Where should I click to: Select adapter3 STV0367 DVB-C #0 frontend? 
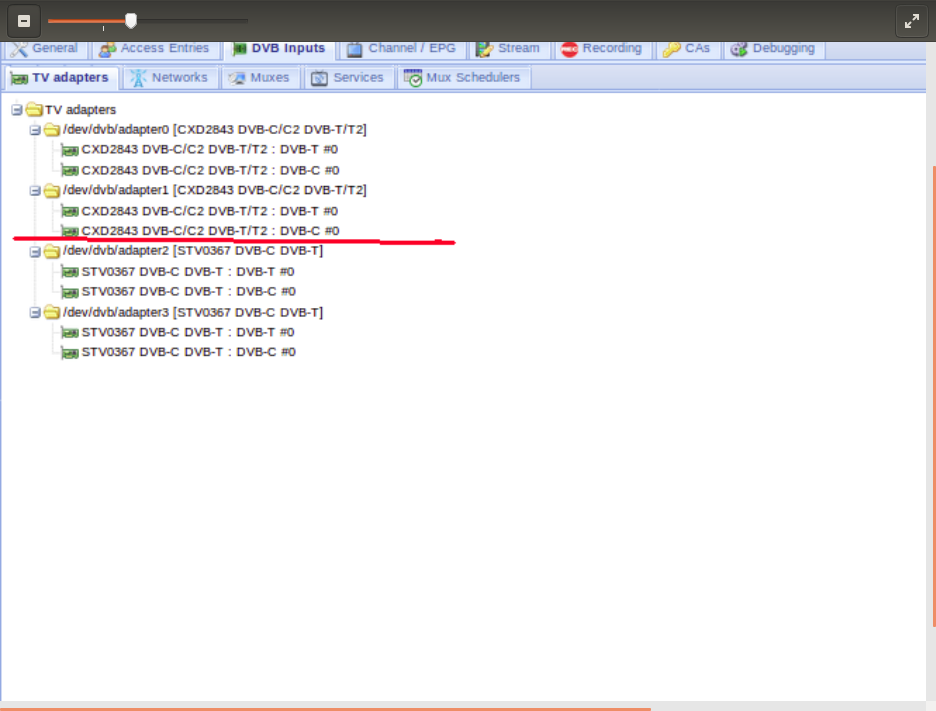point(189,352)
